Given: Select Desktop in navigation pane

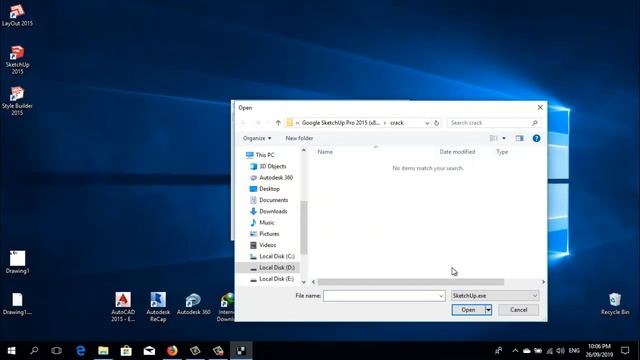Looking at the screenshot, I should (269, 189).
